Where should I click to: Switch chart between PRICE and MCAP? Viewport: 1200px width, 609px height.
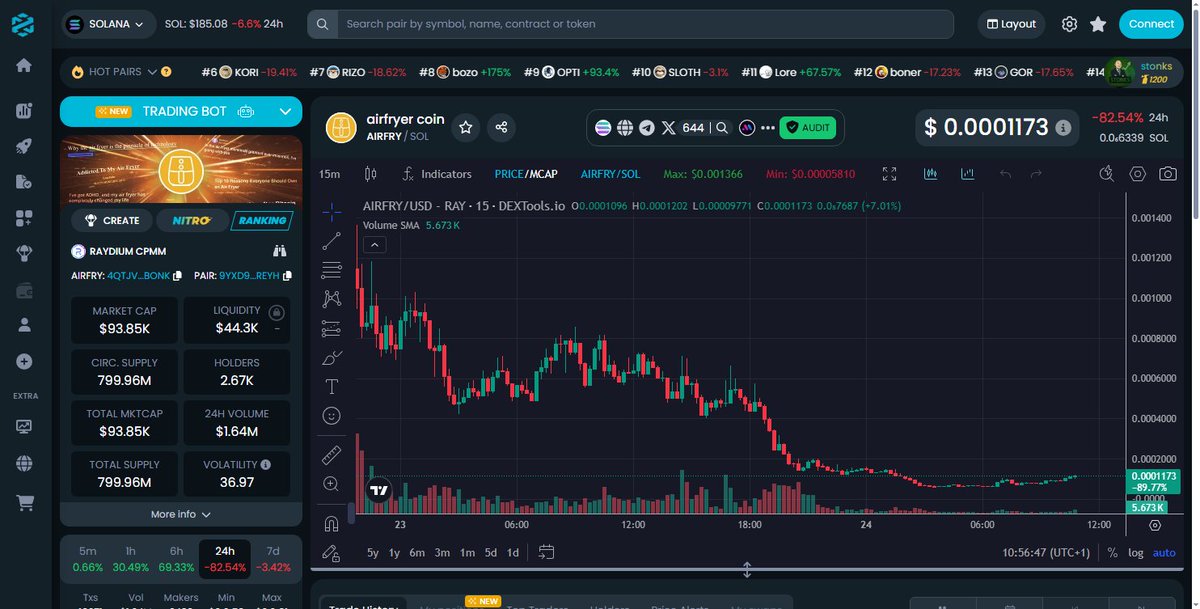[526, 174]
